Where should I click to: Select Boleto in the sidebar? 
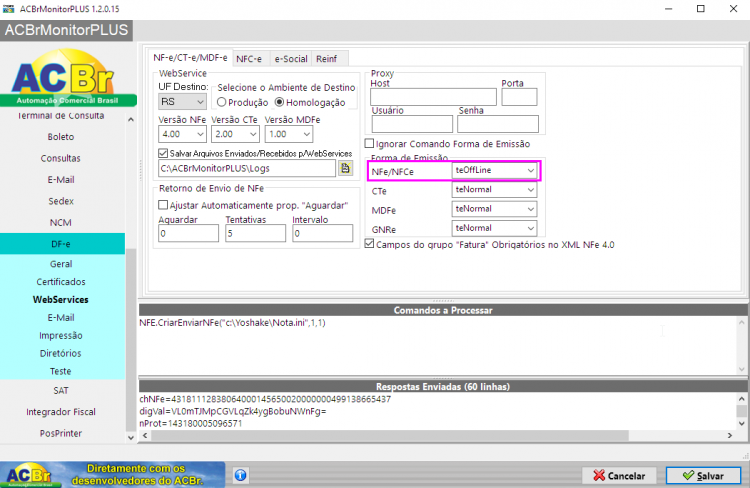(61, 137)
